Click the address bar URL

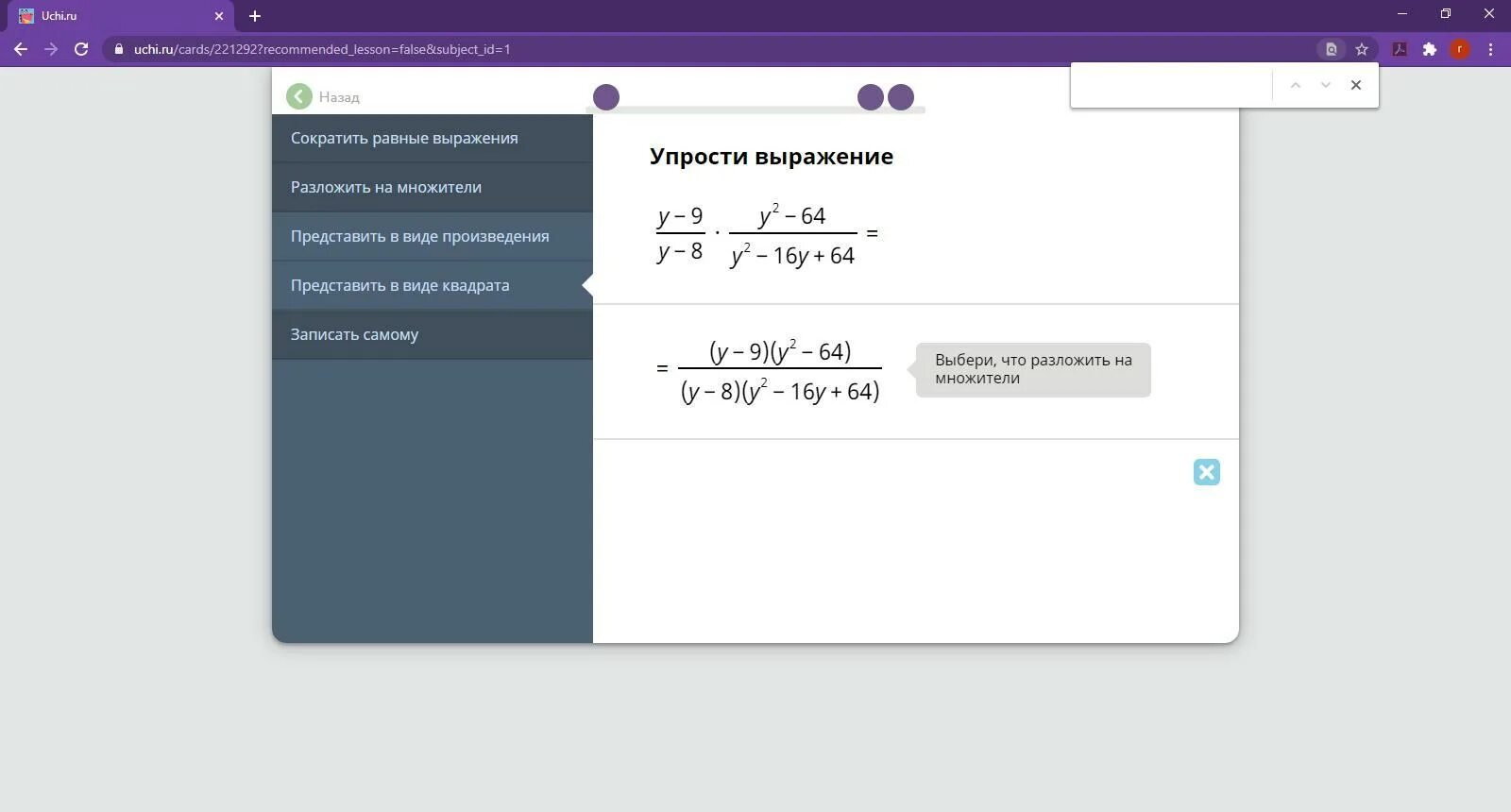tap(322, 49)
